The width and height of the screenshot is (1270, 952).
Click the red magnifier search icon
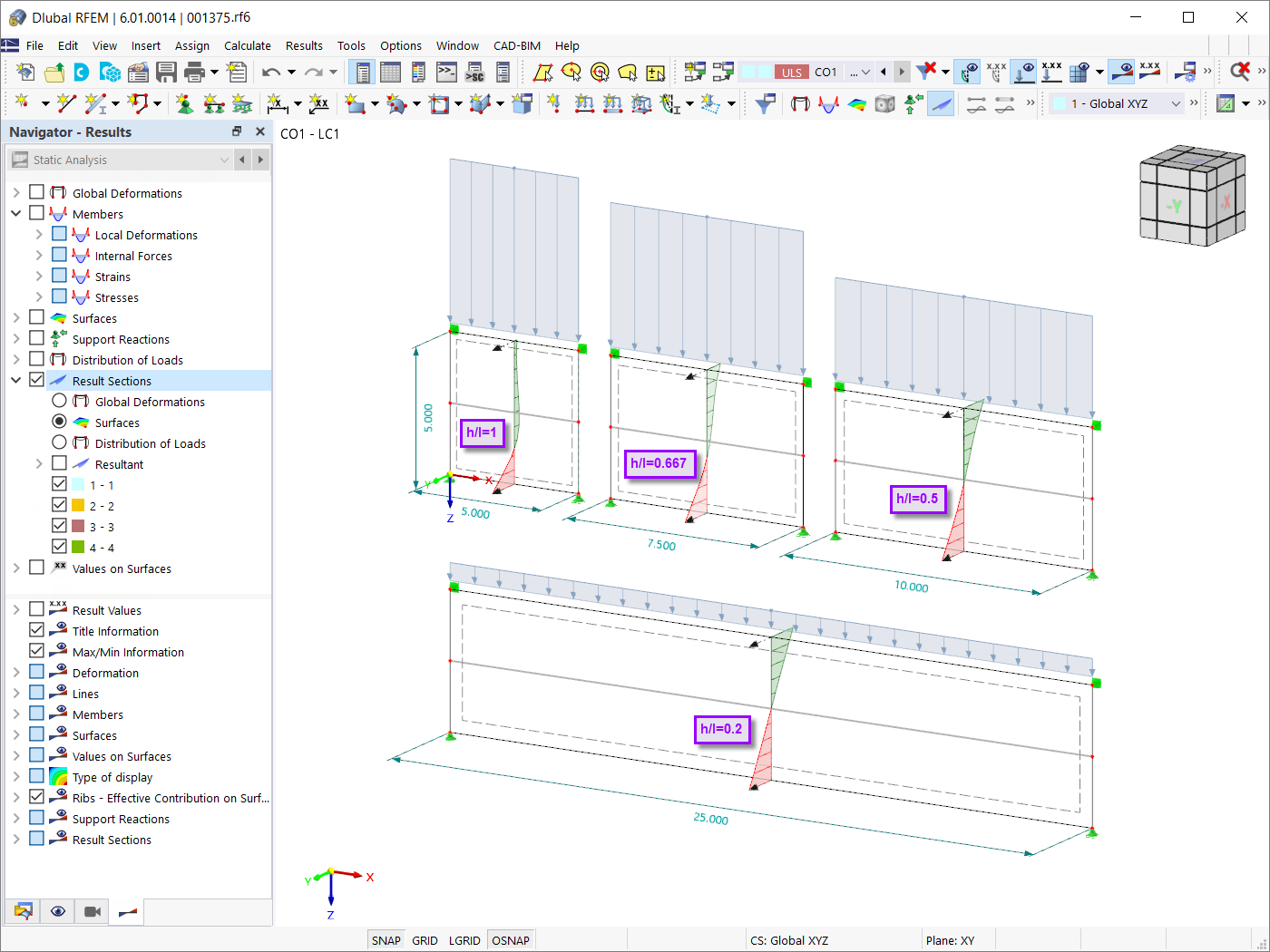coord(1240,72)
